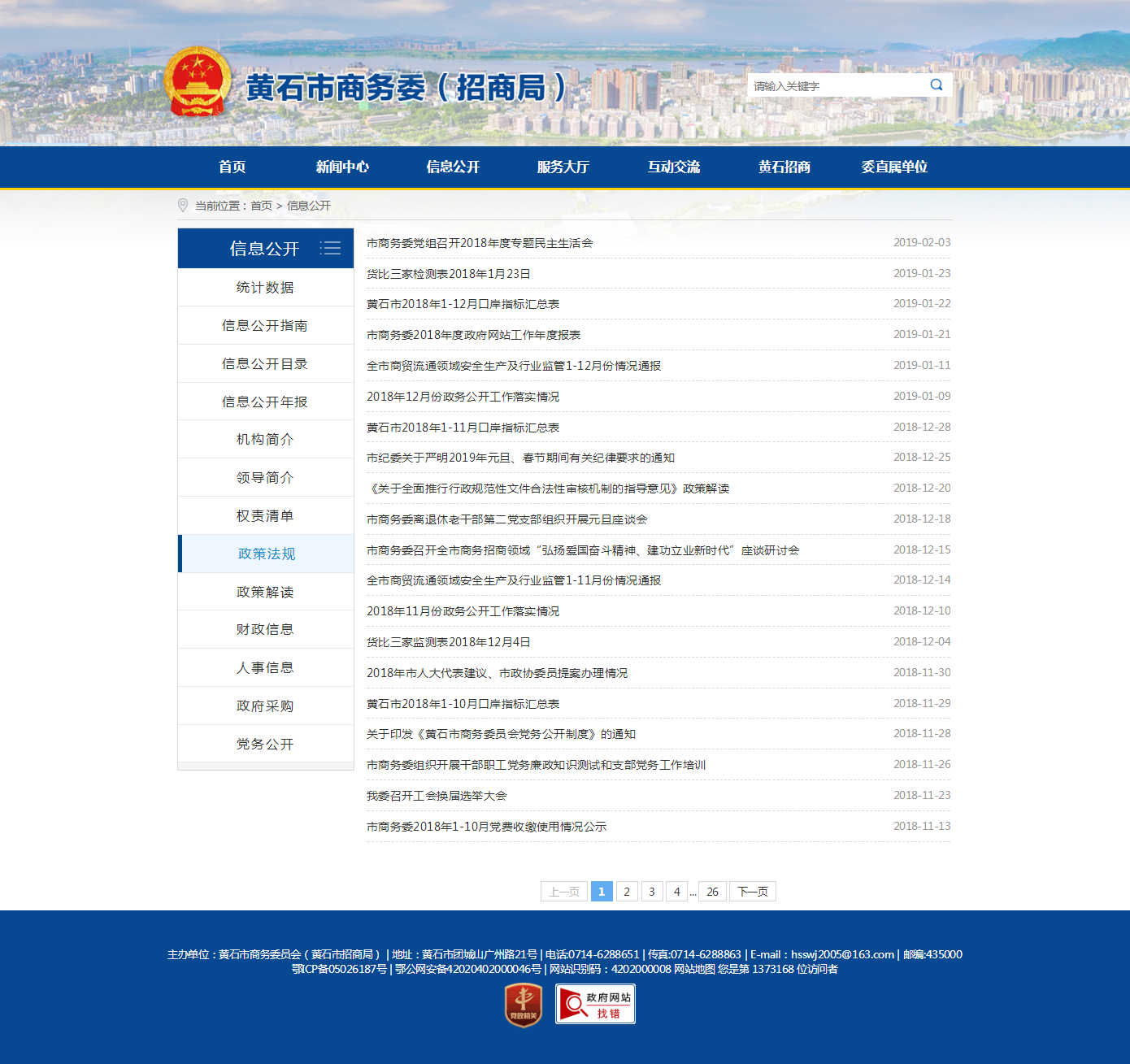Click the red 党政机关 badge icon
Viewport: 1130px width, 1064px height.
click(x=524, y=1005)
